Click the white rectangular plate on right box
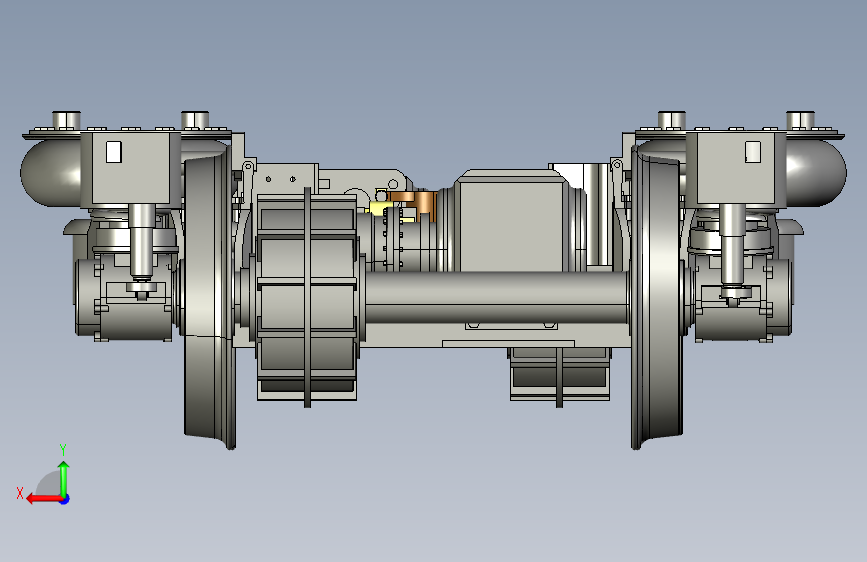Screen dimensions: 867x562 pyautogui.click(x=753, y=152)
